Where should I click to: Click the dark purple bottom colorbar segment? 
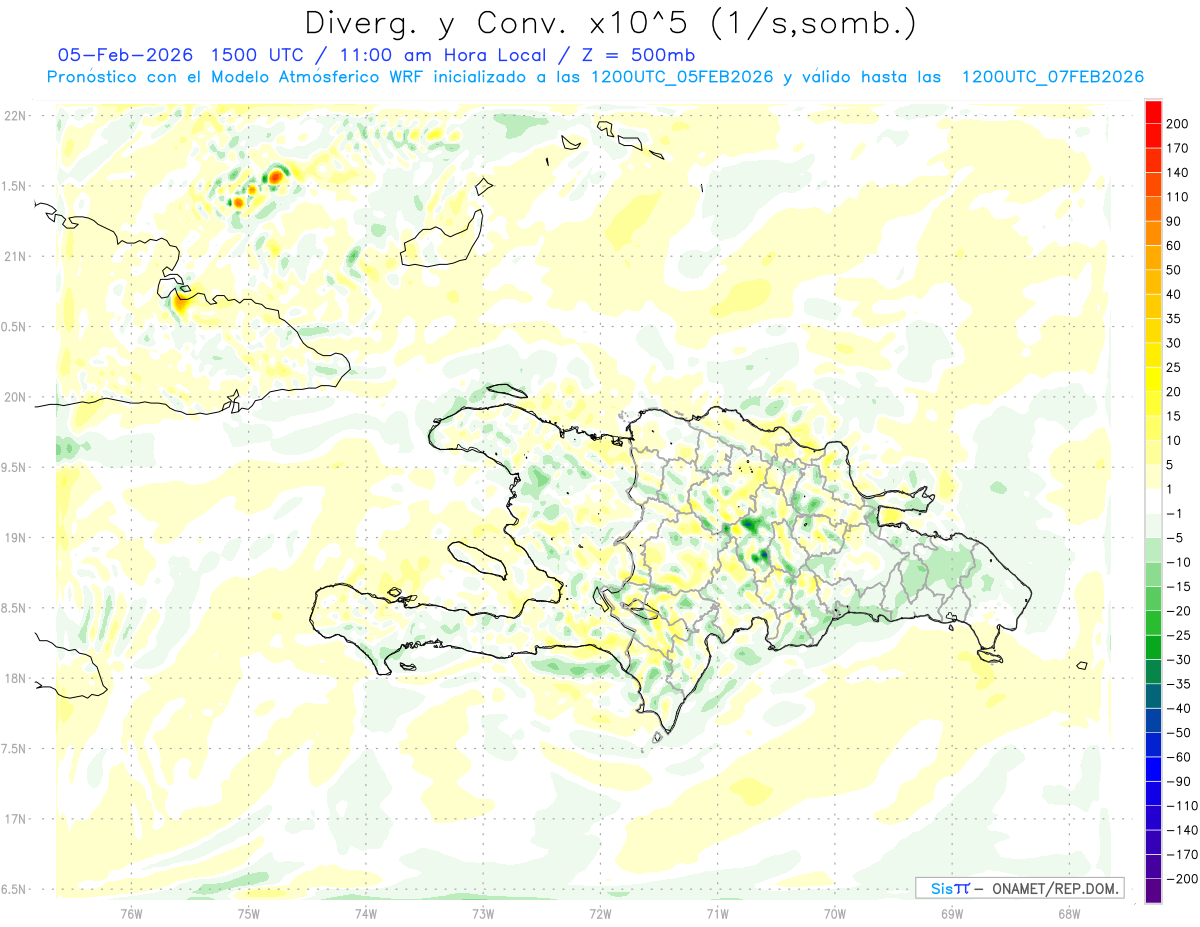click(1153, 891)
